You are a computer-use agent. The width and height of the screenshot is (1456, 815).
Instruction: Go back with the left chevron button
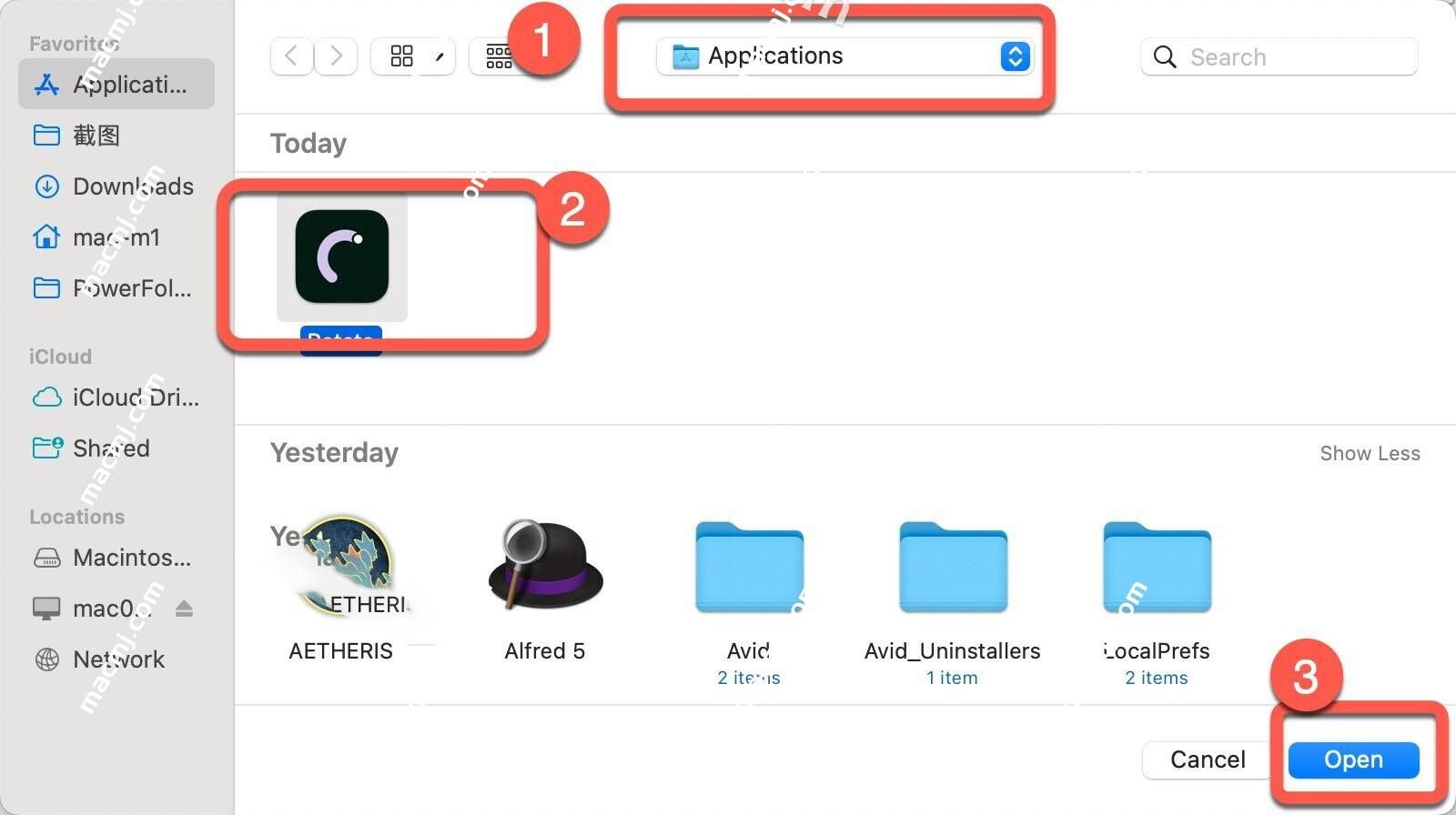(292, 56)
